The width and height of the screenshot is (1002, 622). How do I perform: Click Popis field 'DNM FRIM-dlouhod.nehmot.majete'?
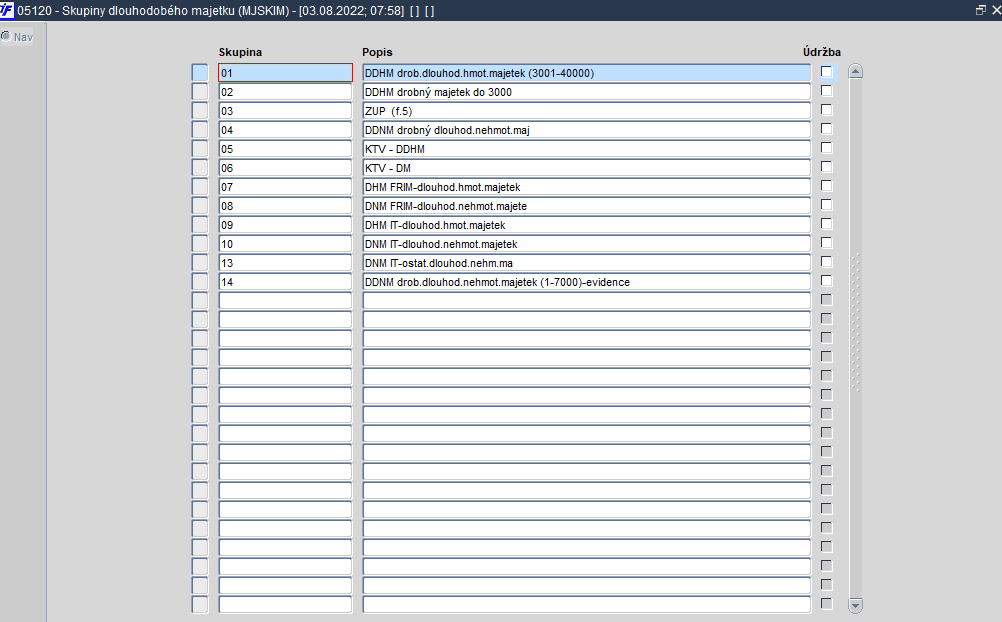point(587,206)
